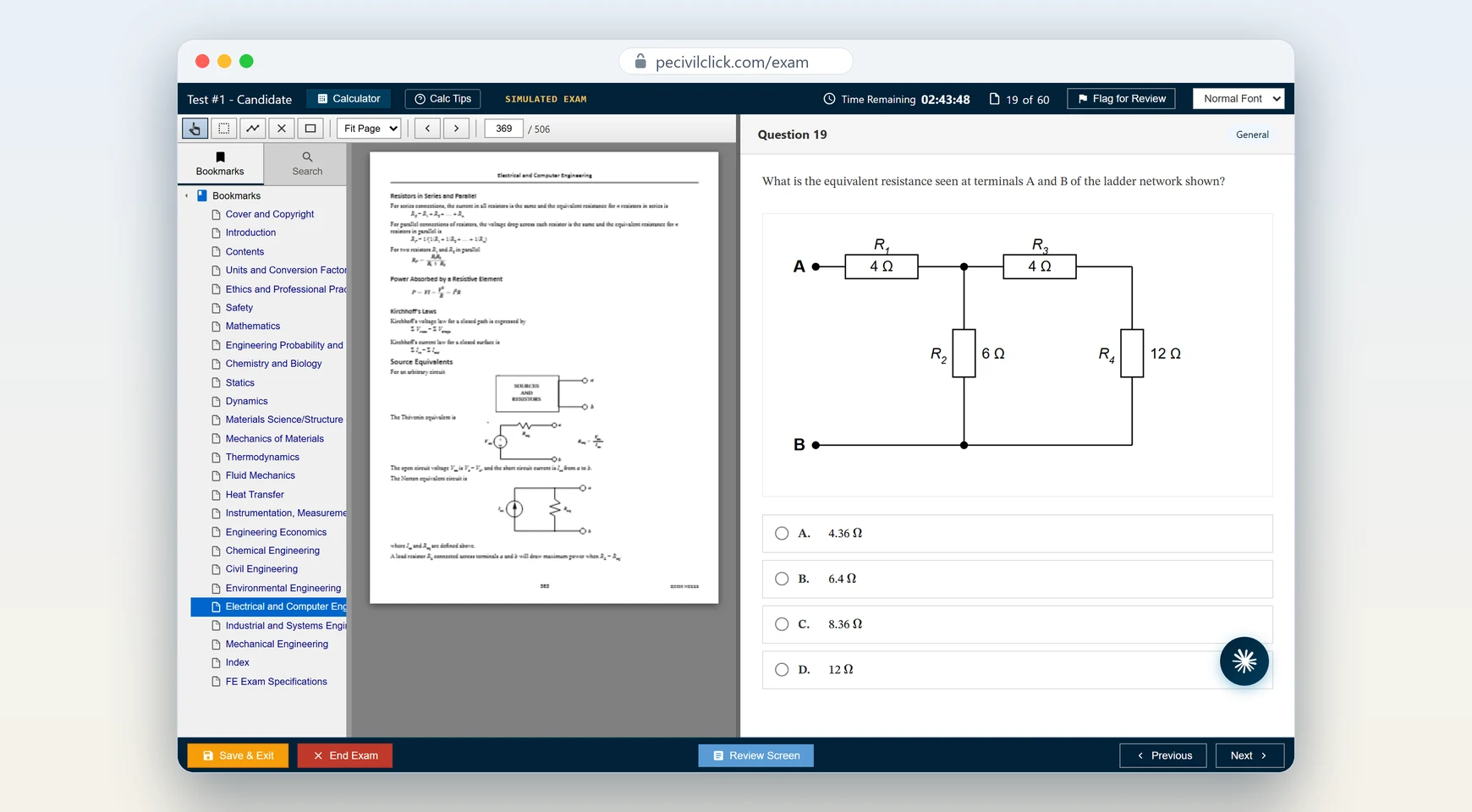Flag this question for review
The height and width of the screenshot is (812, 1472).
pyautogui.click(x=1121, y=99)
